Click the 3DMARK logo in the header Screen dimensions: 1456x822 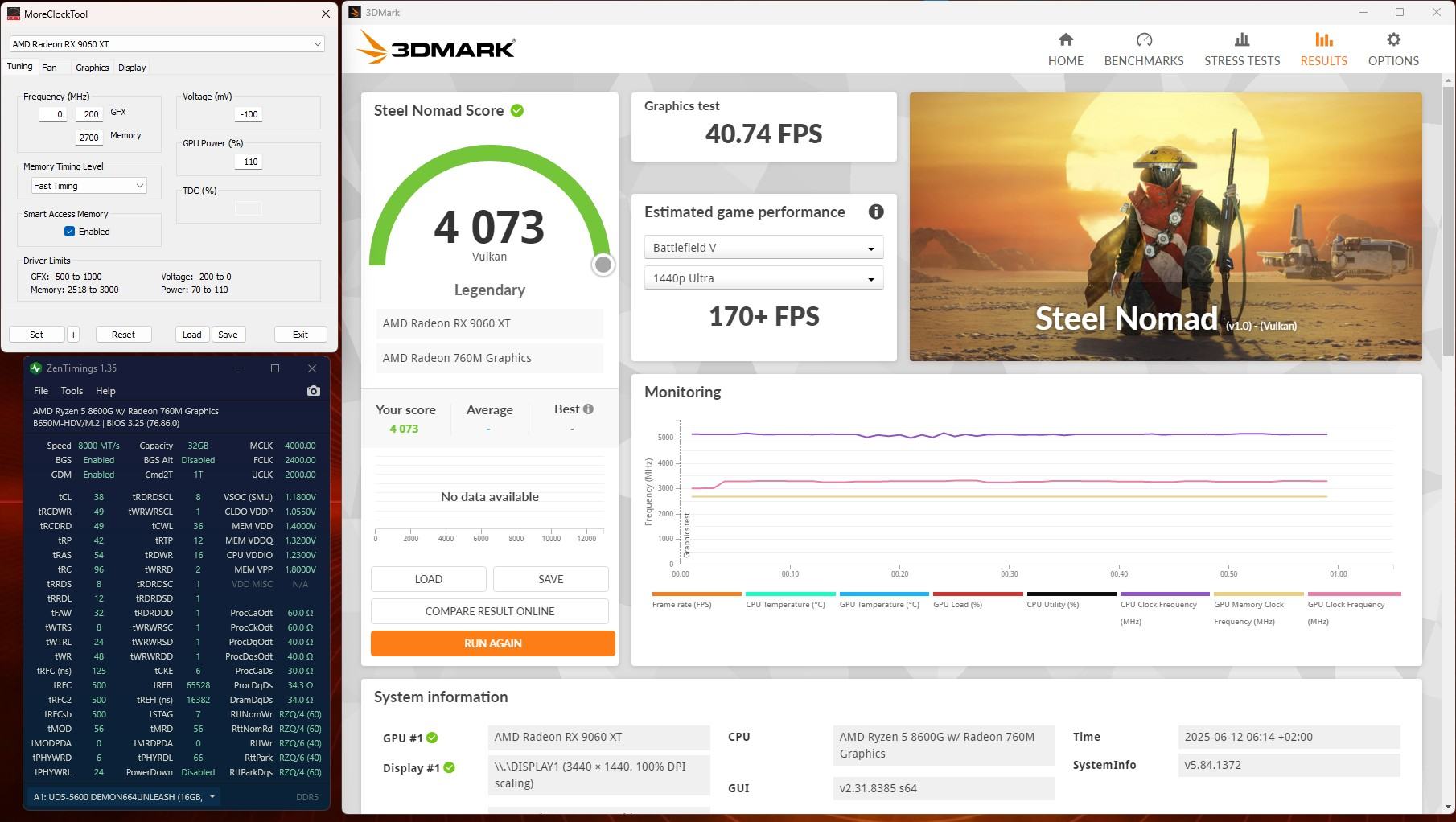pos(435,47)
